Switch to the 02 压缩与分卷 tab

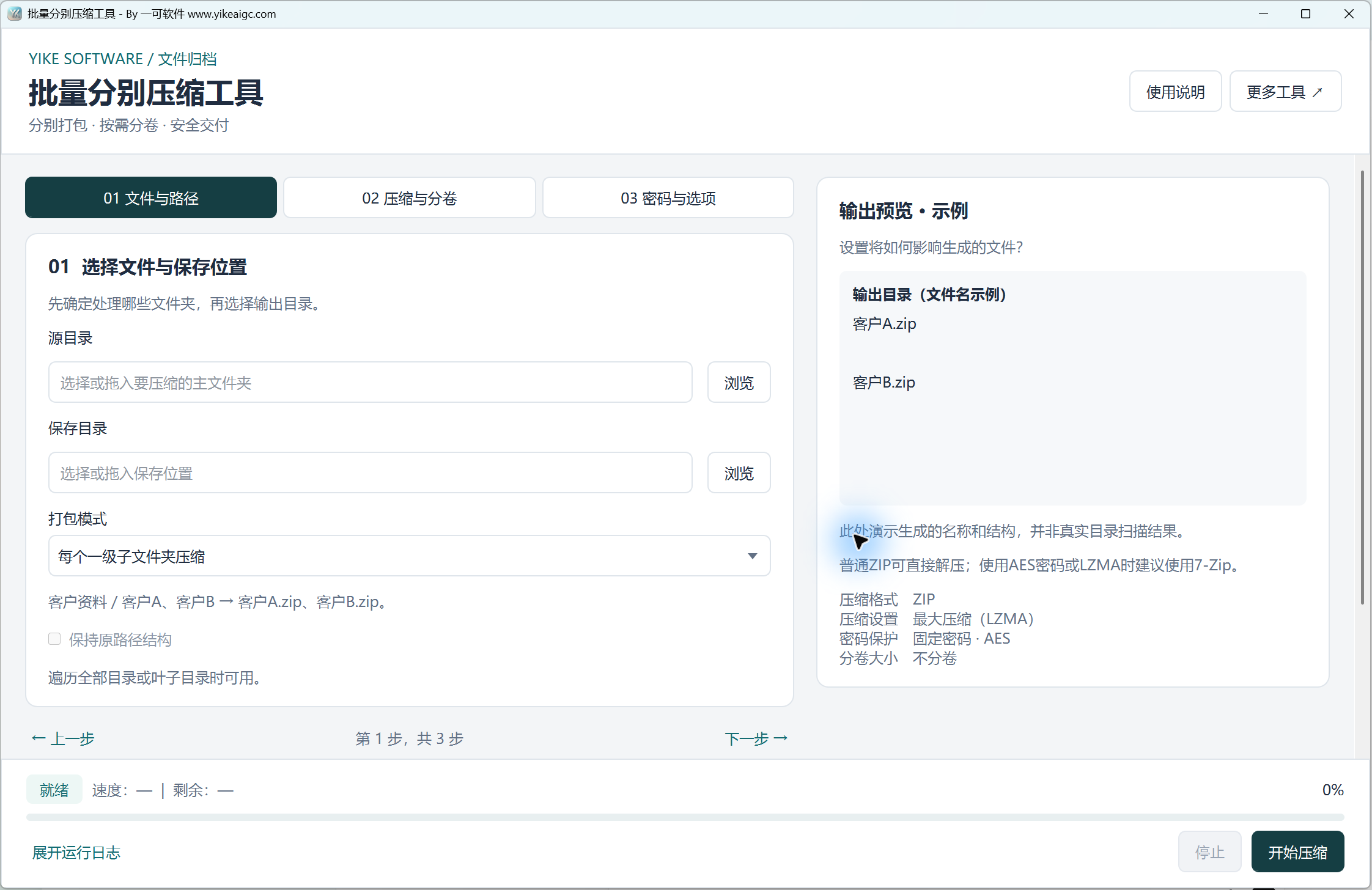410,198
